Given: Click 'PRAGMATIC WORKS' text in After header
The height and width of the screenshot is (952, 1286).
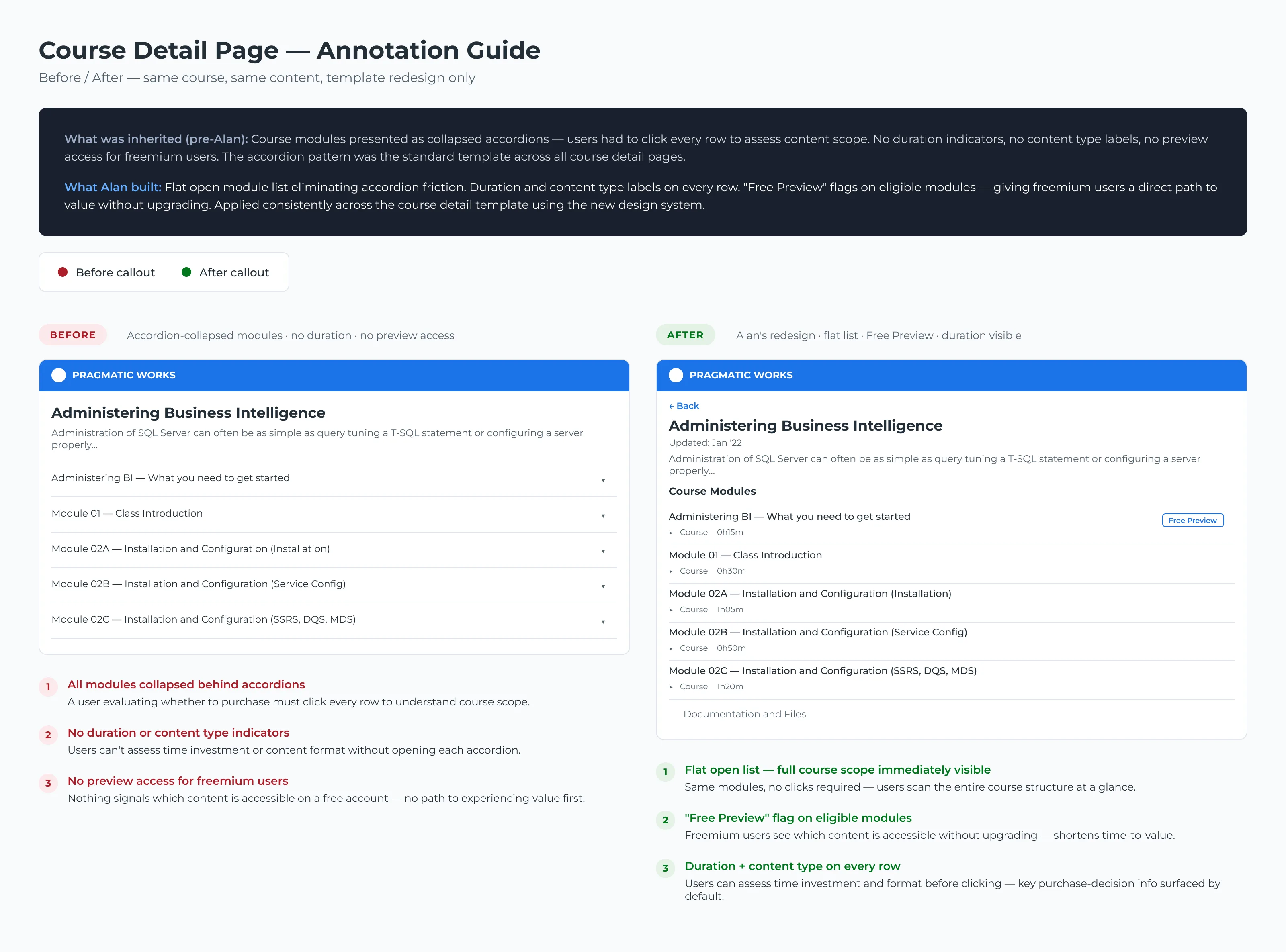Looking at the screenshot, I should tap(741, 375).
